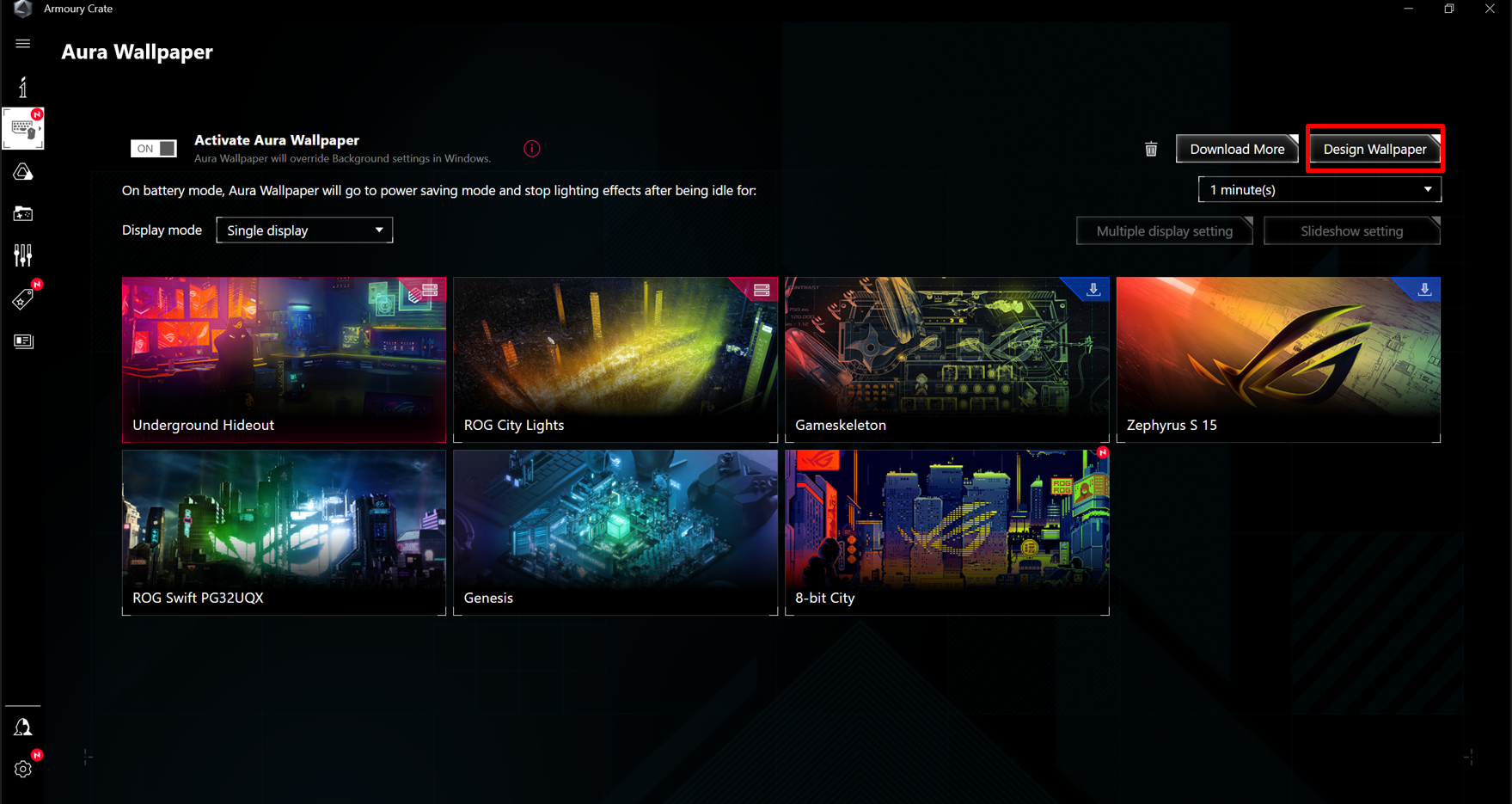Select ROG Swift PG32UQX wallpaper thumbnail
Image resolution: width=1512 pixels, height=804 pixels.
(x=284, y=532)
